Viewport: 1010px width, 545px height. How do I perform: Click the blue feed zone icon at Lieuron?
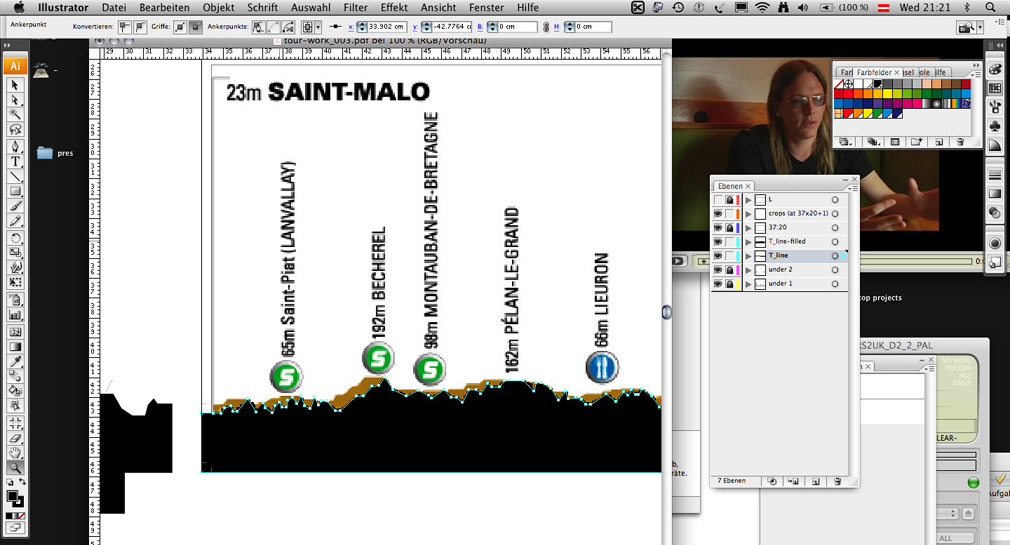(602, 367)
